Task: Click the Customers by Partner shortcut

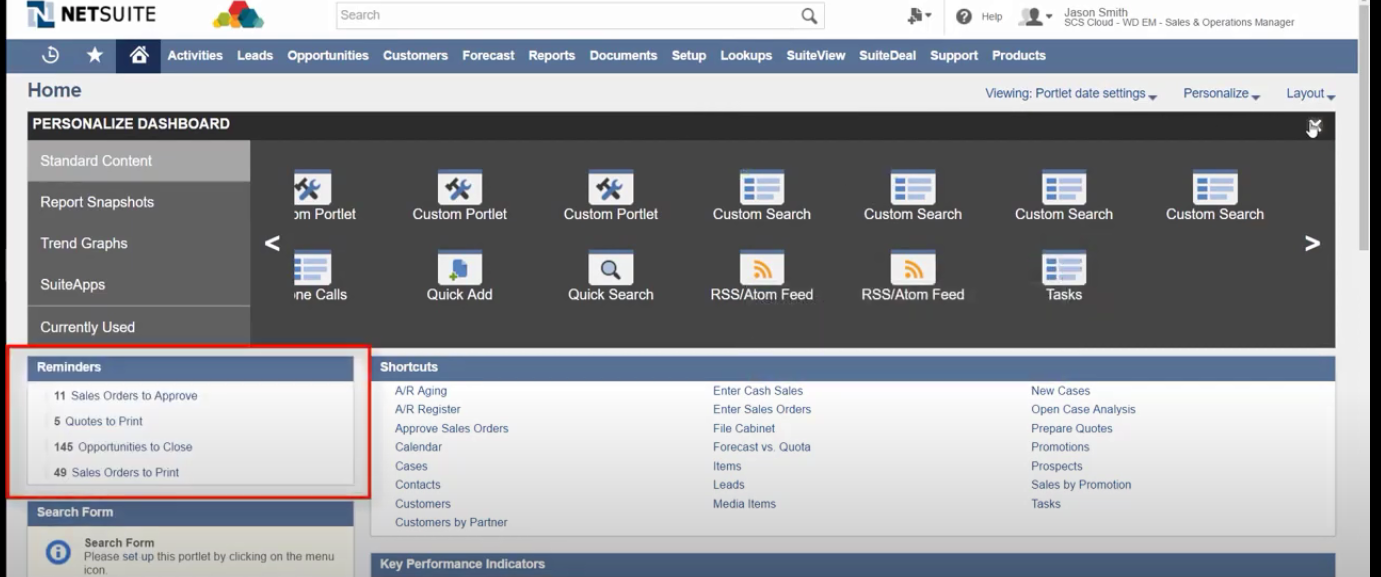Action: click(x=451, y=523)
